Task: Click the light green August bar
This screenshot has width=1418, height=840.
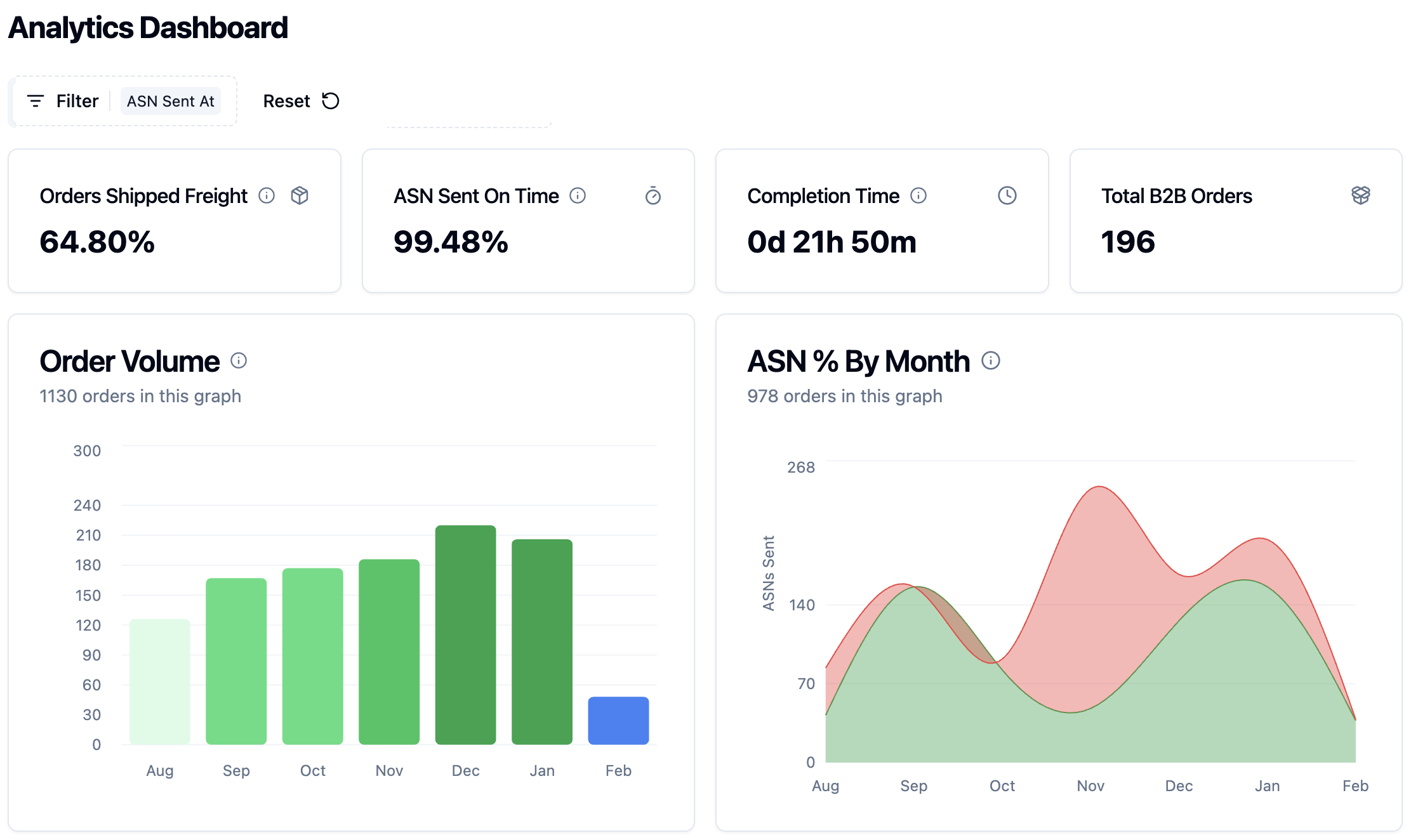Action: click(x=160, y=681)
